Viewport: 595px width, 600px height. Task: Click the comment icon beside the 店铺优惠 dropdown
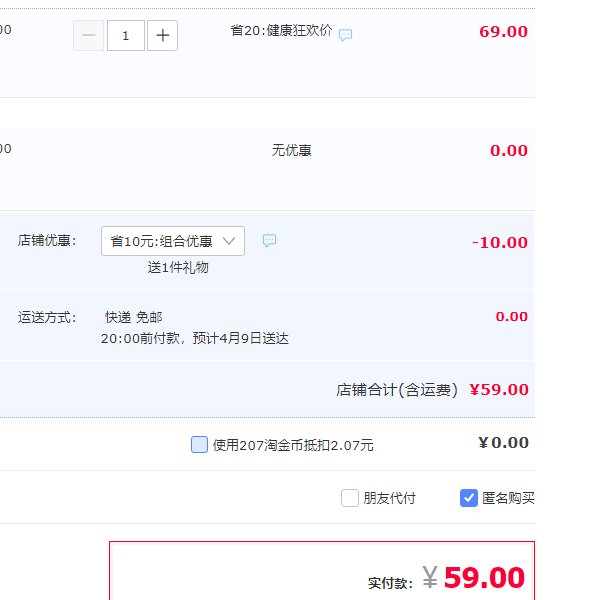pos(269,240)
